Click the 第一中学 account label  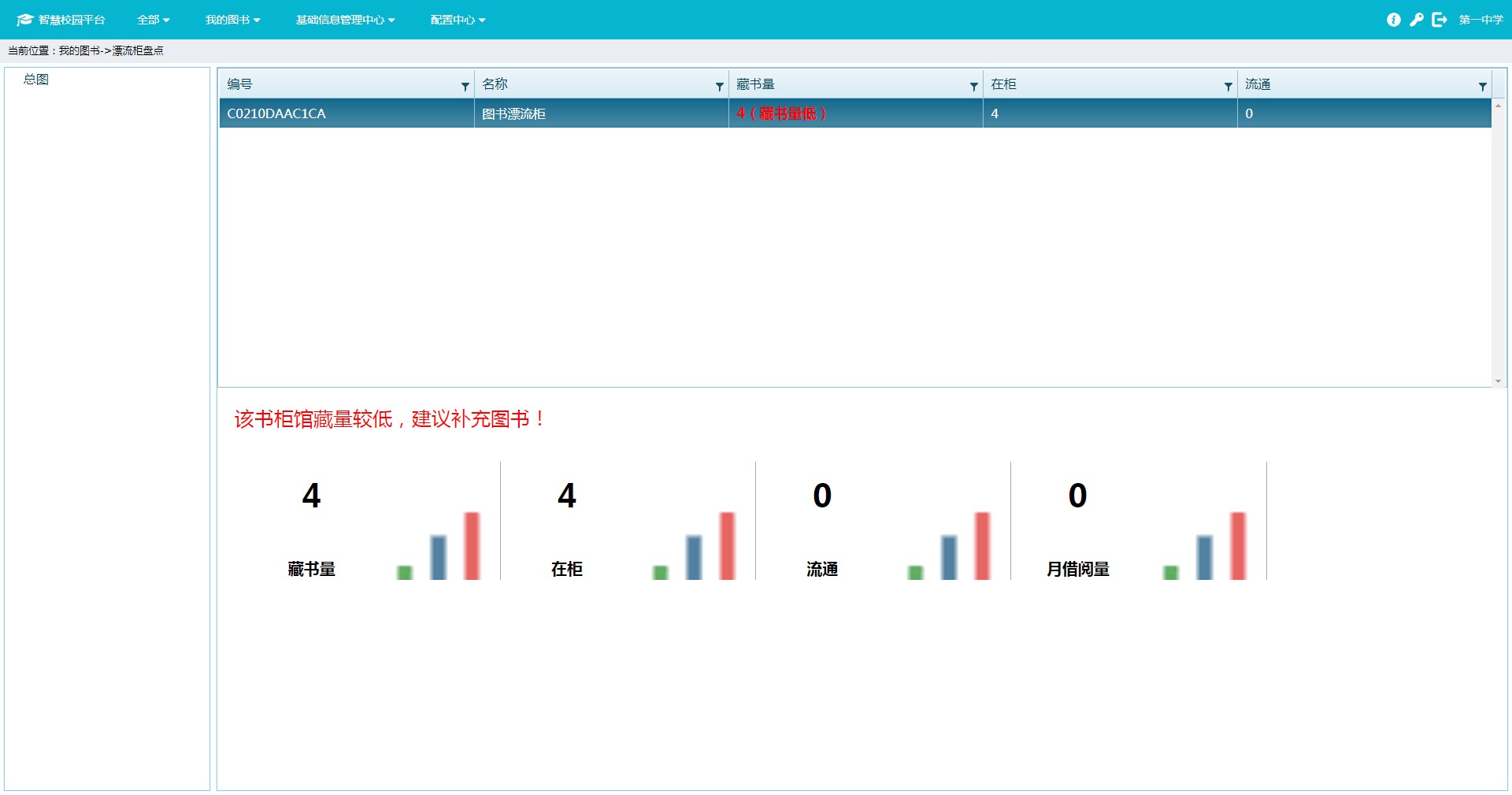click(1480, 20)
